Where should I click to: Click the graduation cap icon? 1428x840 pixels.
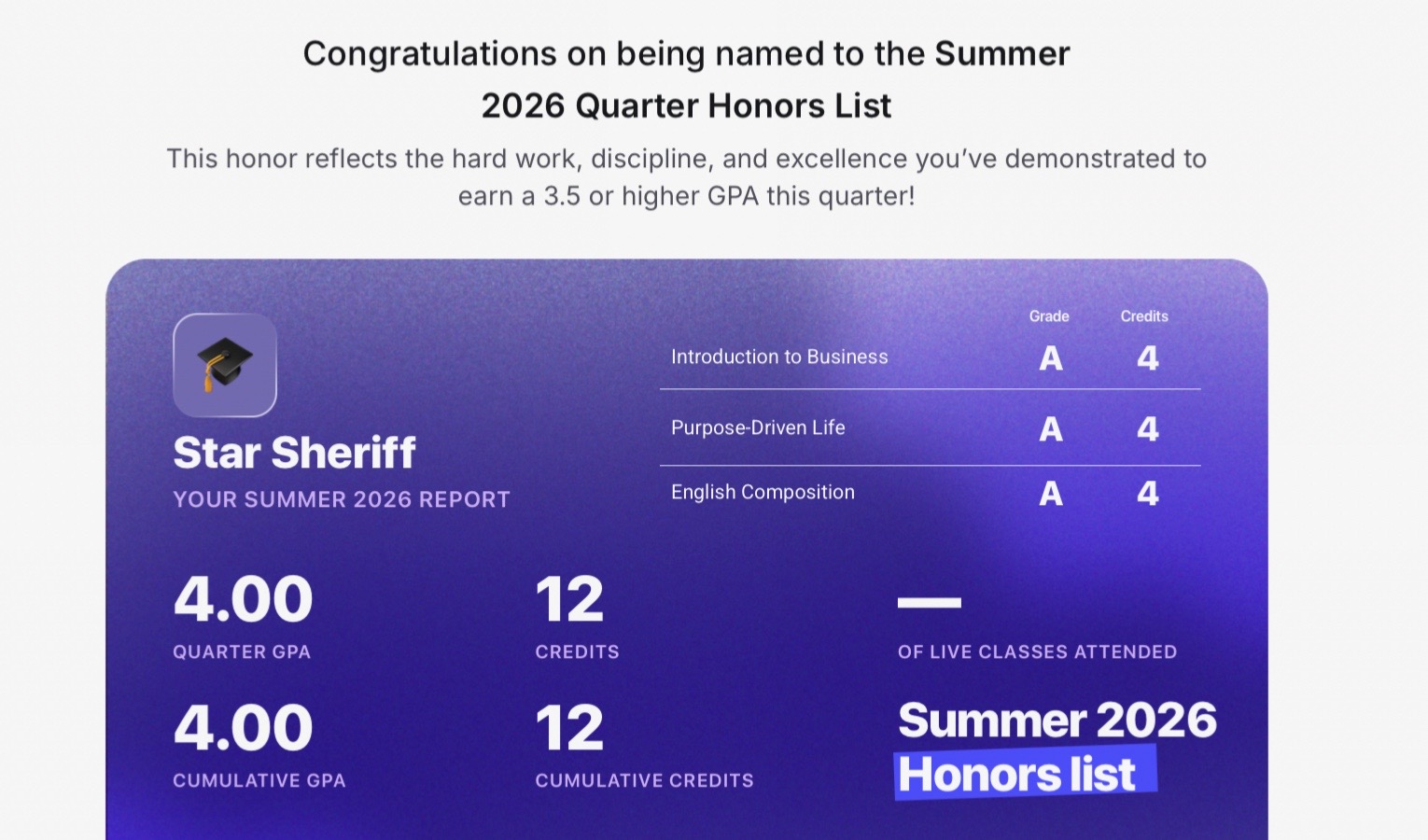[x=225, y=365]
